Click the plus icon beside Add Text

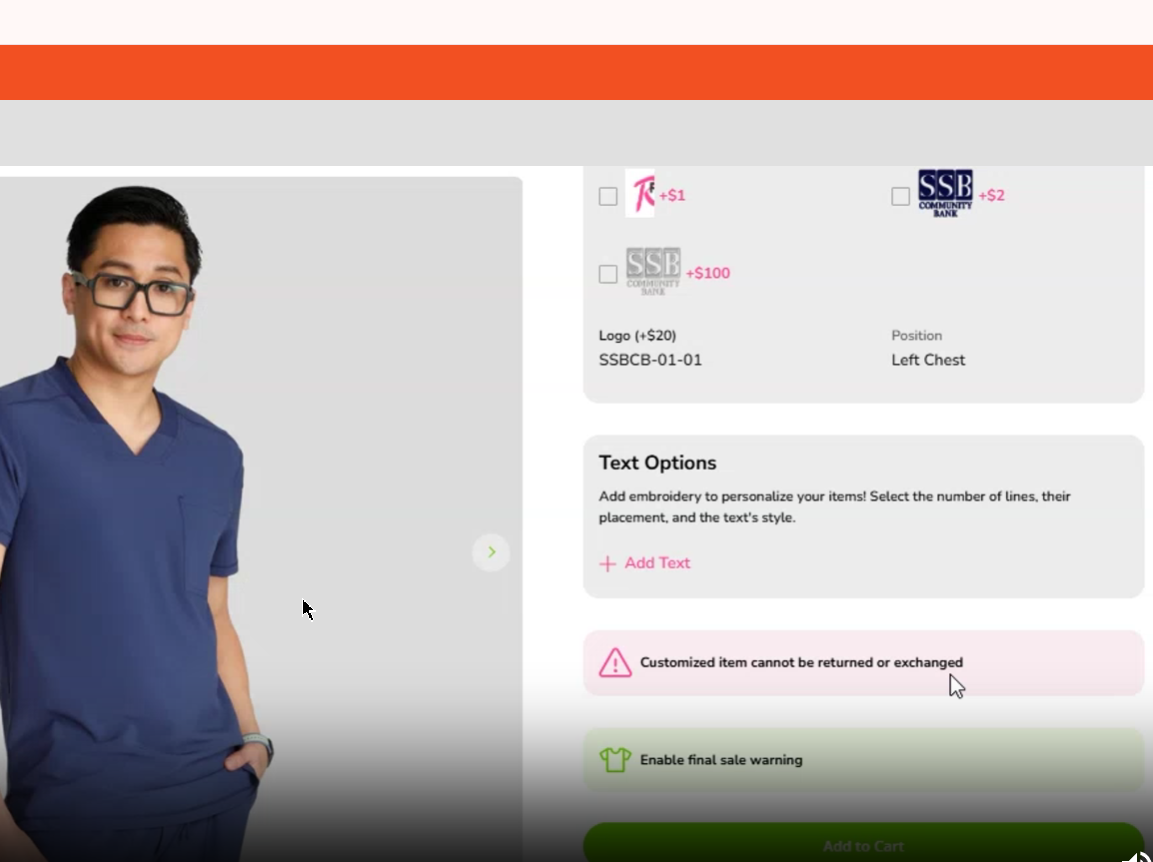(607, 564)
